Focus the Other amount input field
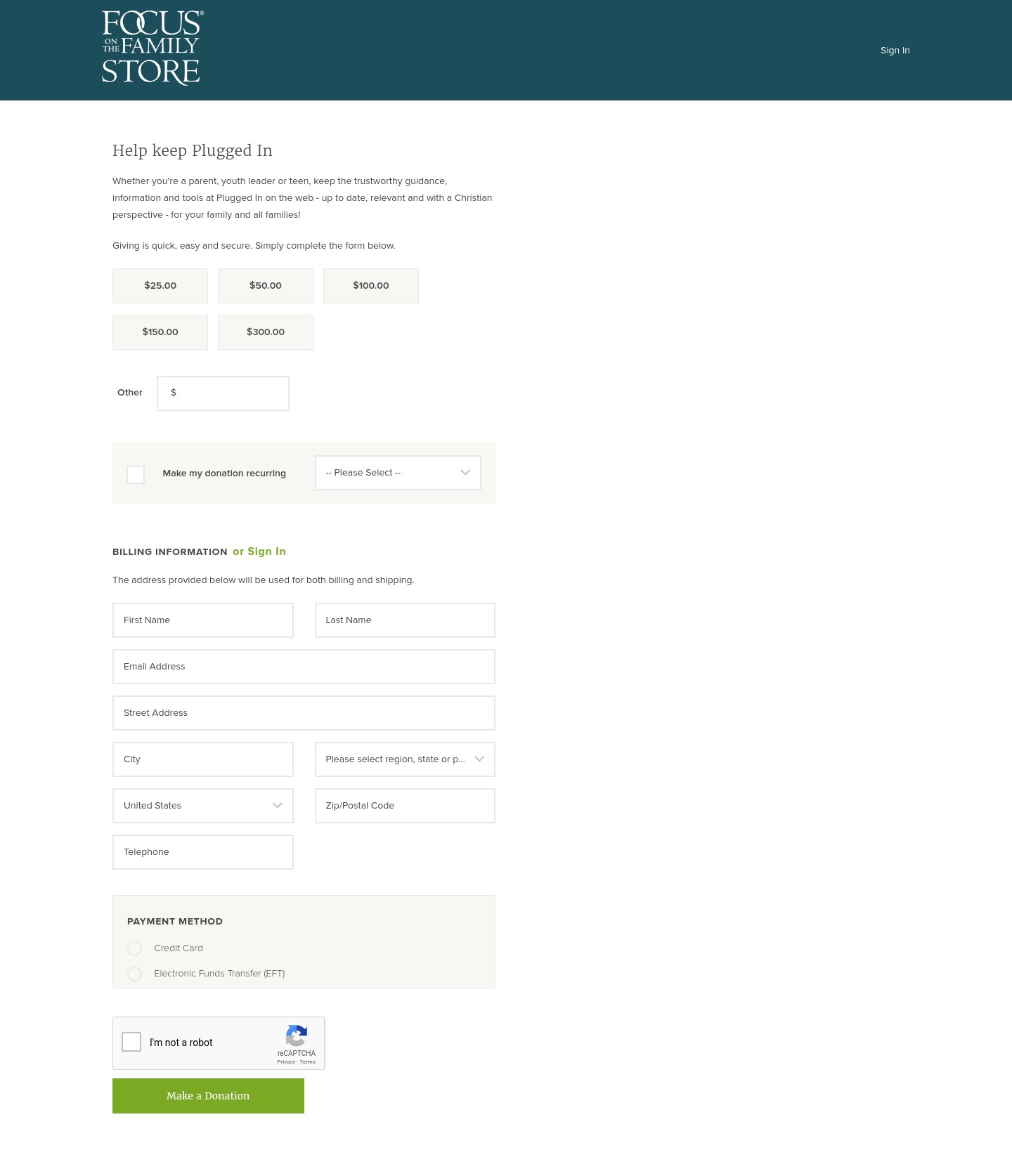This screenshot has width=1012, height=1176. [223, 393]
